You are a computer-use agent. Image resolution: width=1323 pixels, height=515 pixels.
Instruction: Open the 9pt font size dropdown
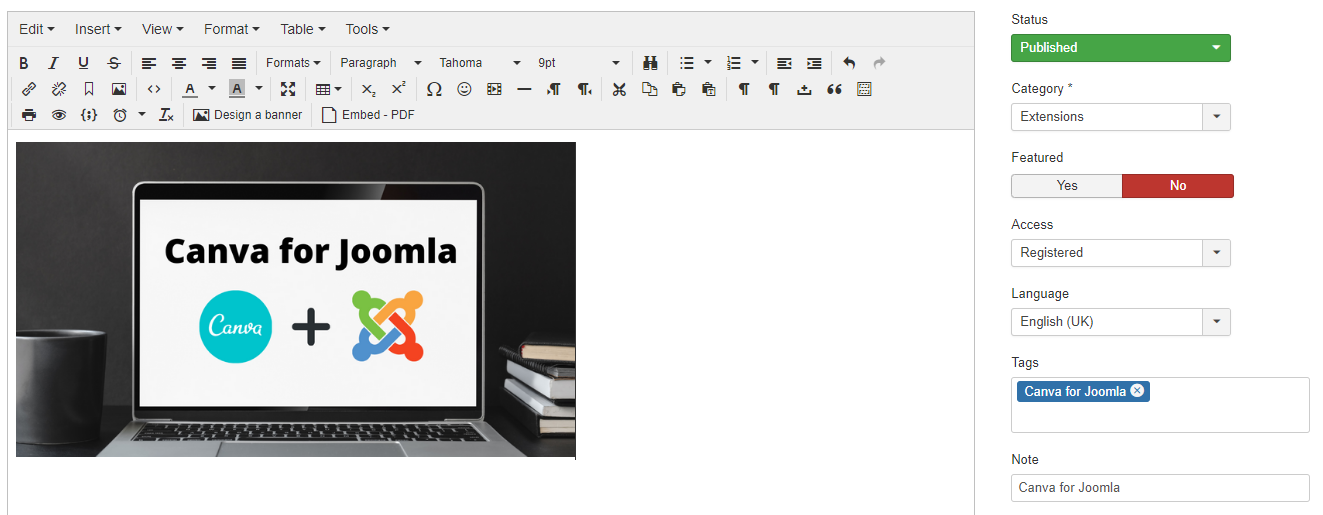(578, 63)
